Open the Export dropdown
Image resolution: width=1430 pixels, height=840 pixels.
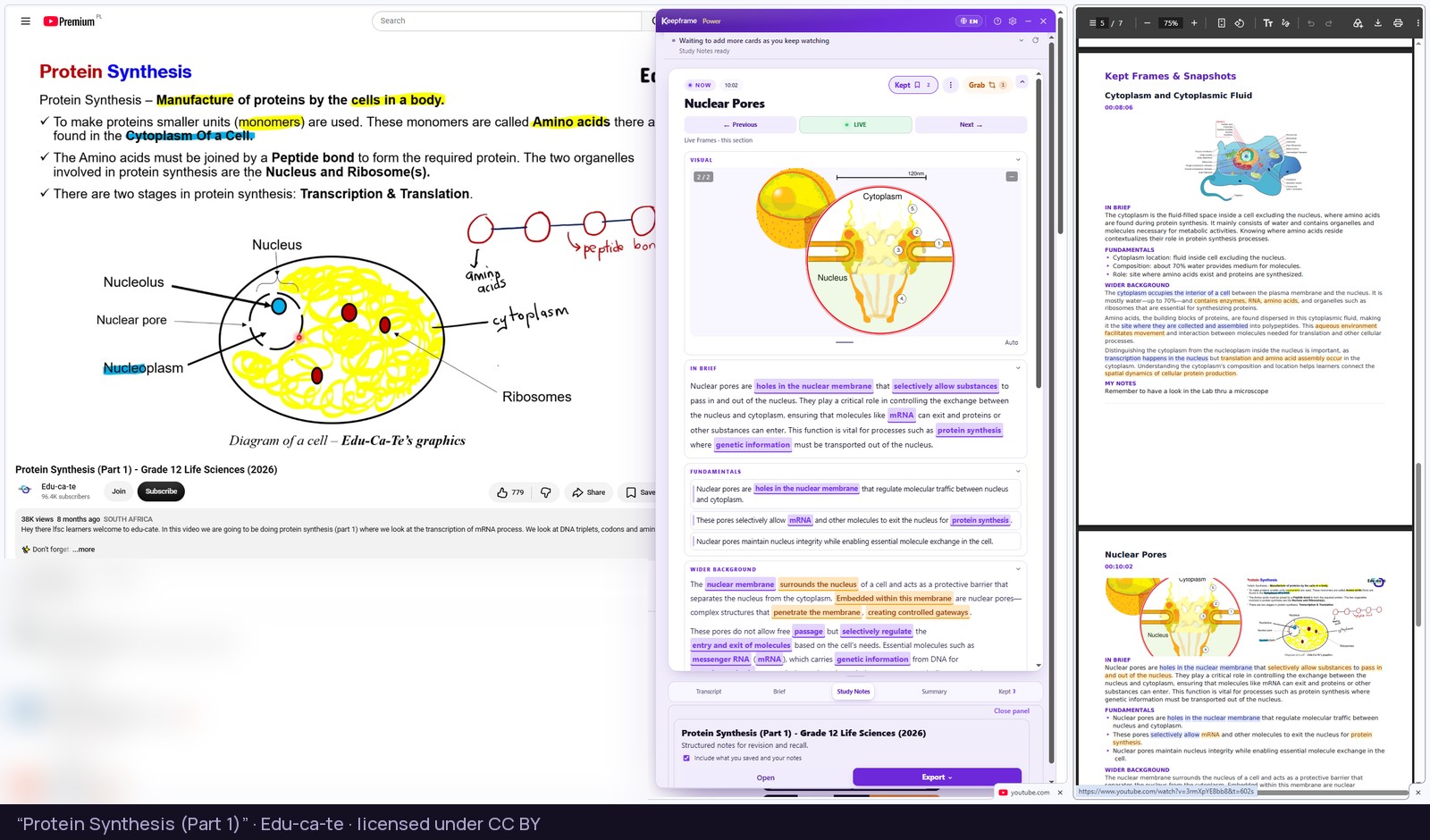click(937, 777)
